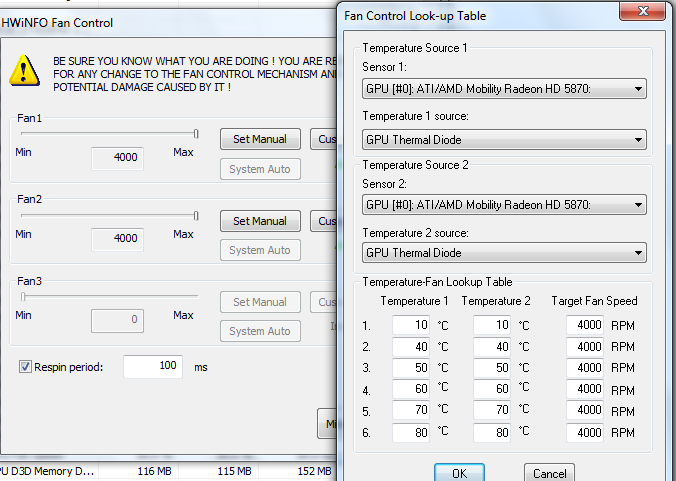Image resolution: width=676 pixels, height=481 pixels.
Task: Click row 2 Target Fan Speed field
Action: click(585, 346)
